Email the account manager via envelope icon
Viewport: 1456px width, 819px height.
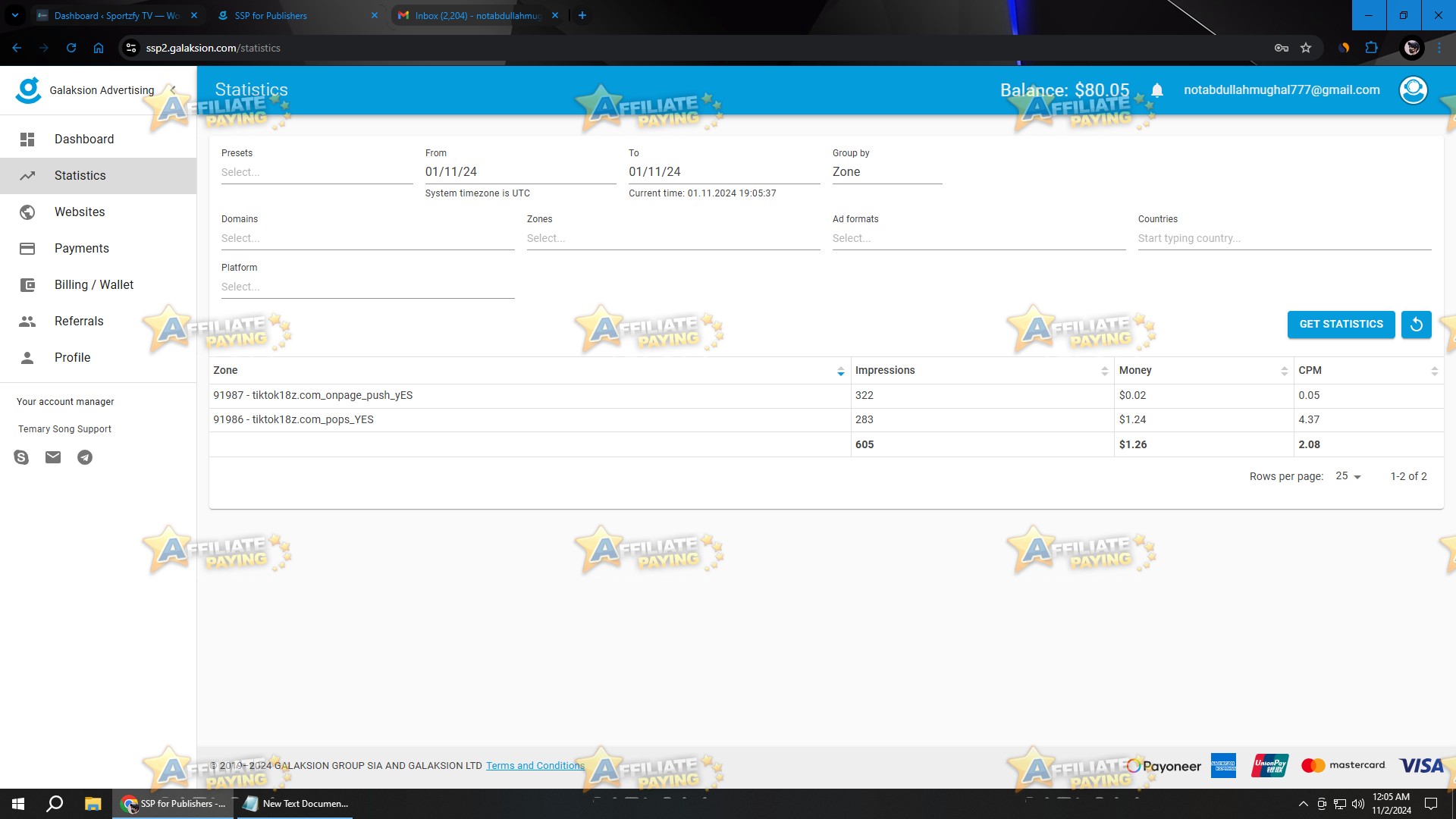[x=53, y=457]
